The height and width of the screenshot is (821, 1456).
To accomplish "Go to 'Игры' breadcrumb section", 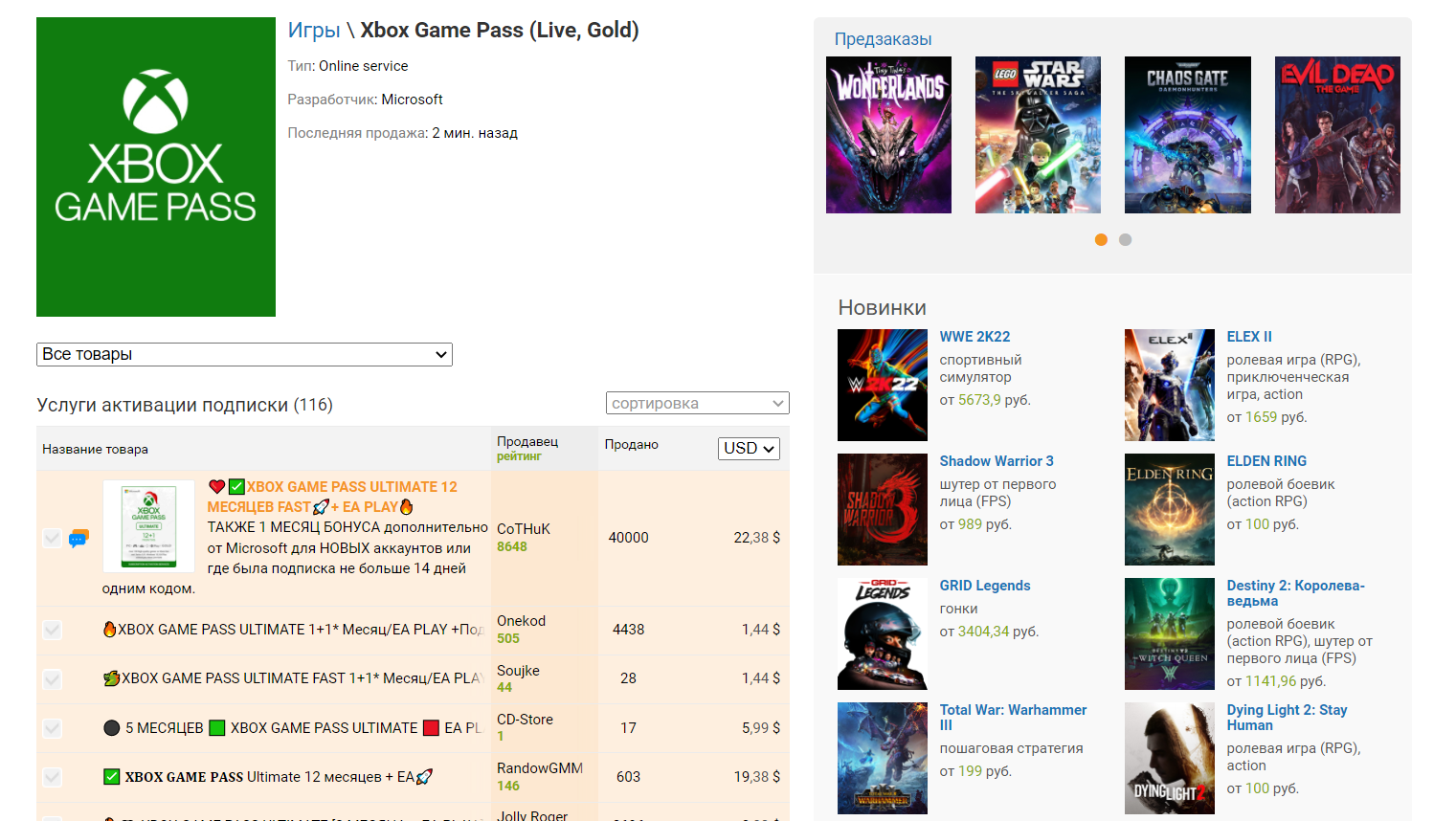I will pos(314,31).
